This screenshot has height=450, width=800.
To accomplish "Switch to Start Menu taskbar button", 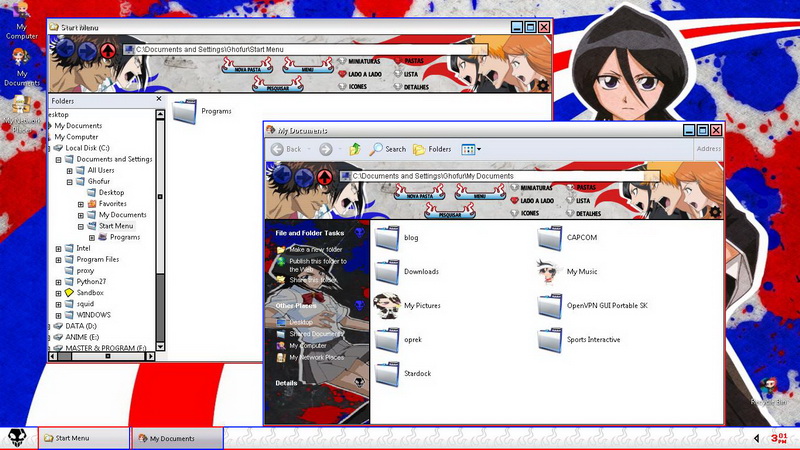I will 84,438.
